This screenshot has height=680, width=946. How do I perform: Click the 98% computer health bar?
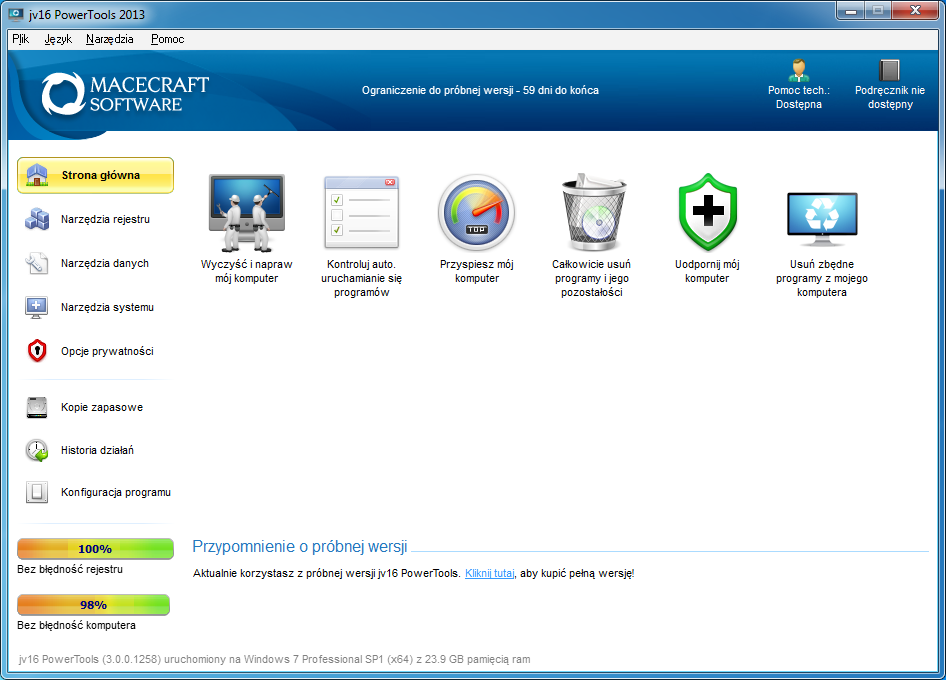pyautogui.click(x=94, y=605)
